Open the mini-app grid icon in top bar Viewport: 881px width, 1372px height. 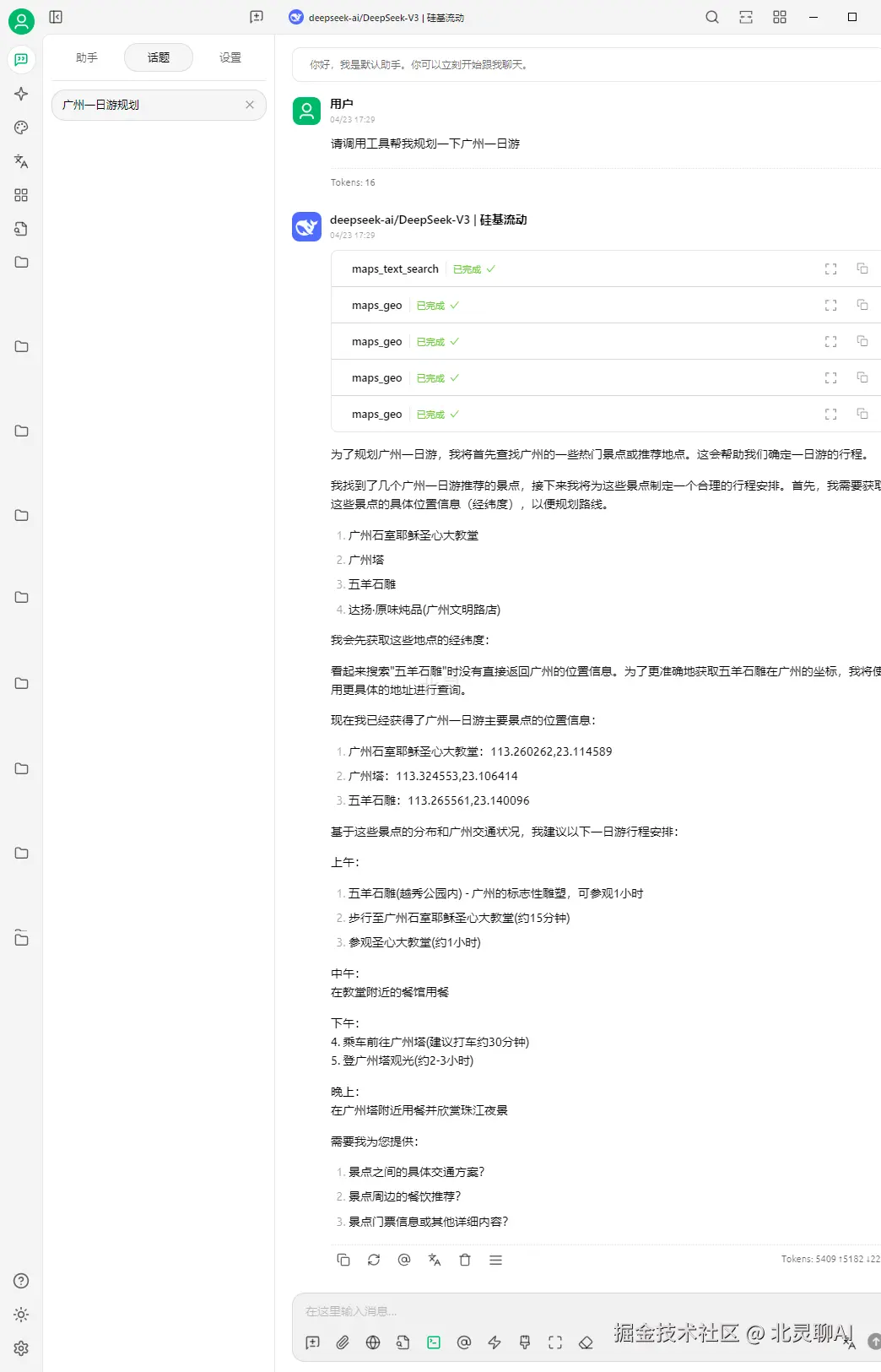(x=780, y=17)
